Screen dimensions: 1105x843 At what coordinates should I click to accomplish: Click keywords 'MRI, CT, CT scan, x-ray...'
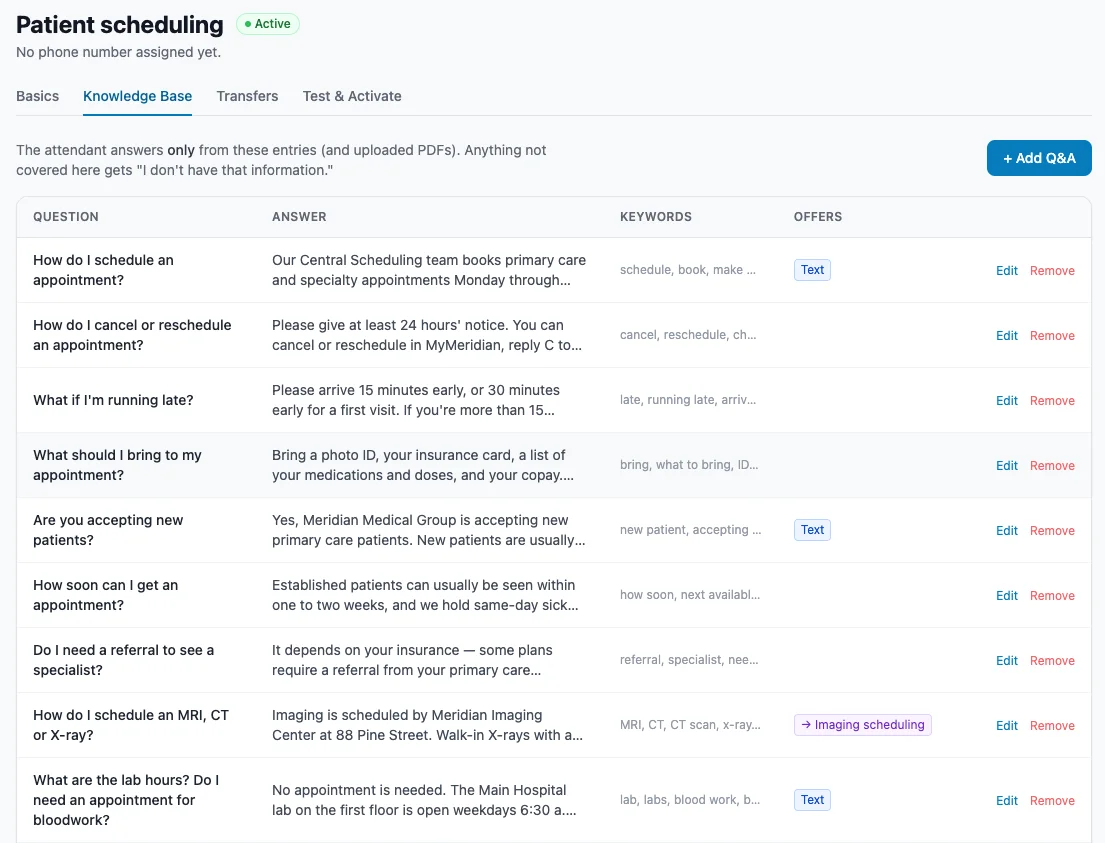691,725
